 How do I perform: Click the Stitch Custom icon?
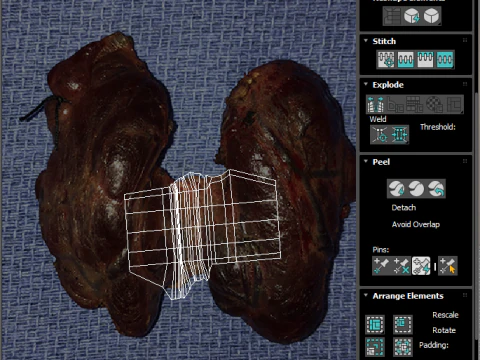tap(445, 59)
